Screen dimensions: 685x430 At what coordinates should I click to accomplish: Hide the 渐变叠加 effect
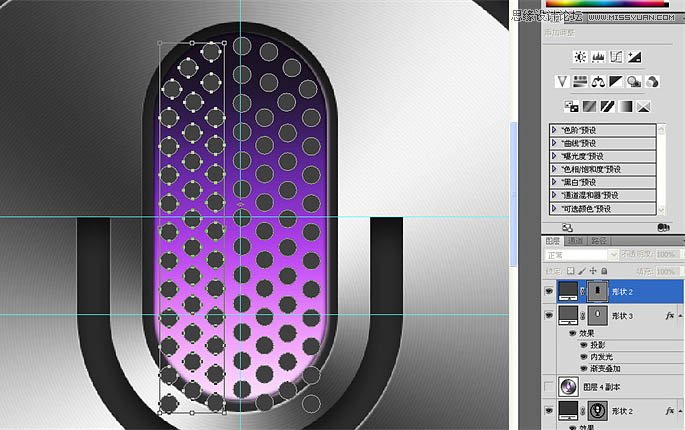[583, 369]
